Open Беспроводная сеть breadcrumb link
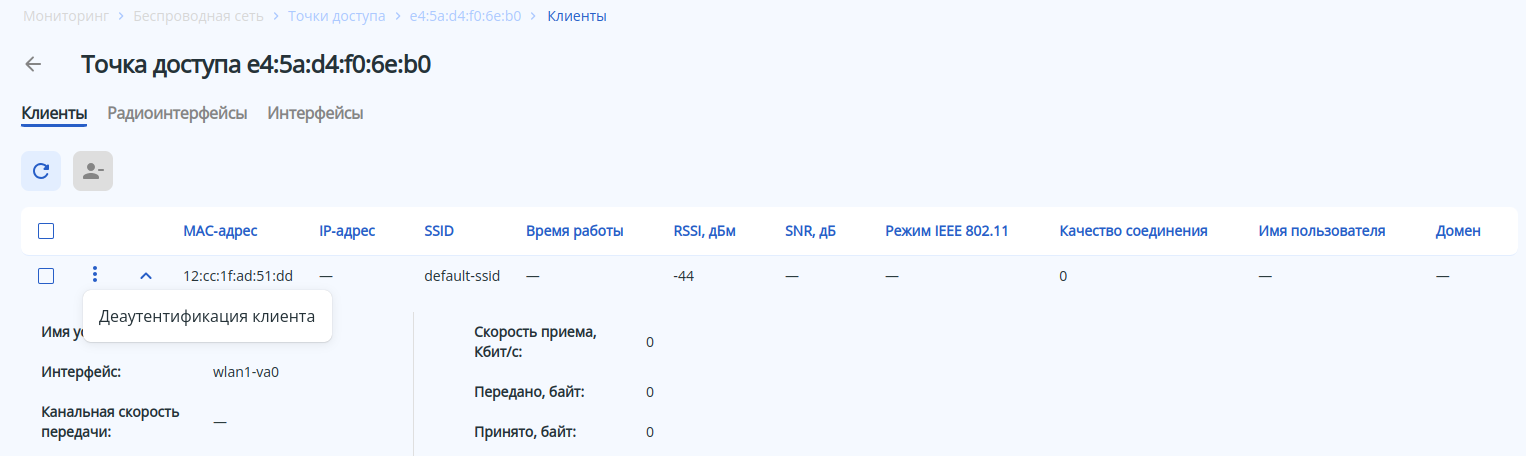Viewport: 1526px width, 456px height. [x=199, y=16]
